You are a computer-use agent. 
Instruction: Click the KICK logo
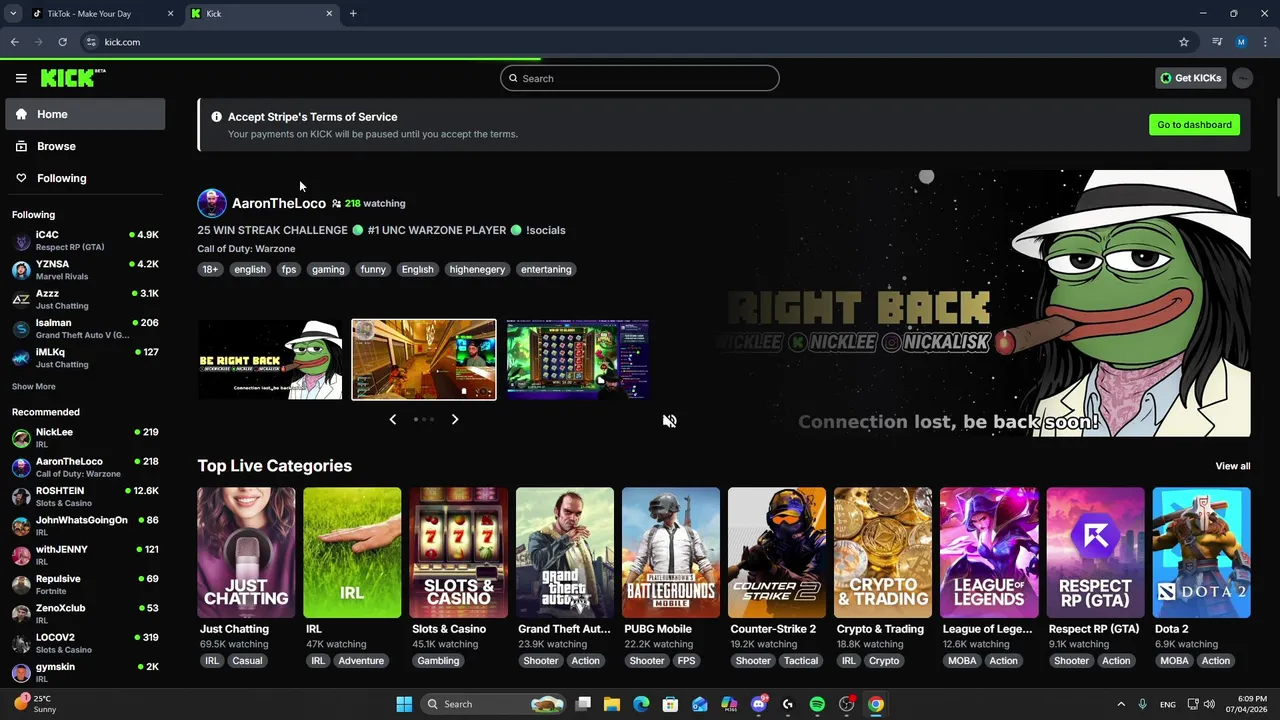(73, 78)
